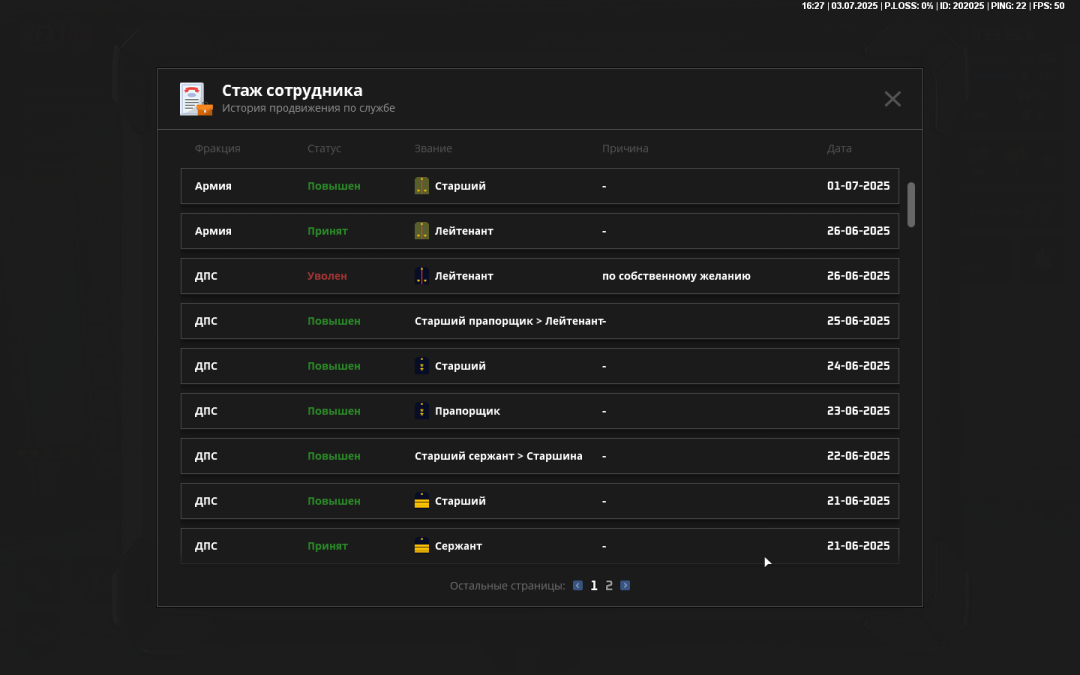Image resolution: width=1080 pixels, height=675 pixels.
Task: Click the Дата column header
Action: [839, 148]
